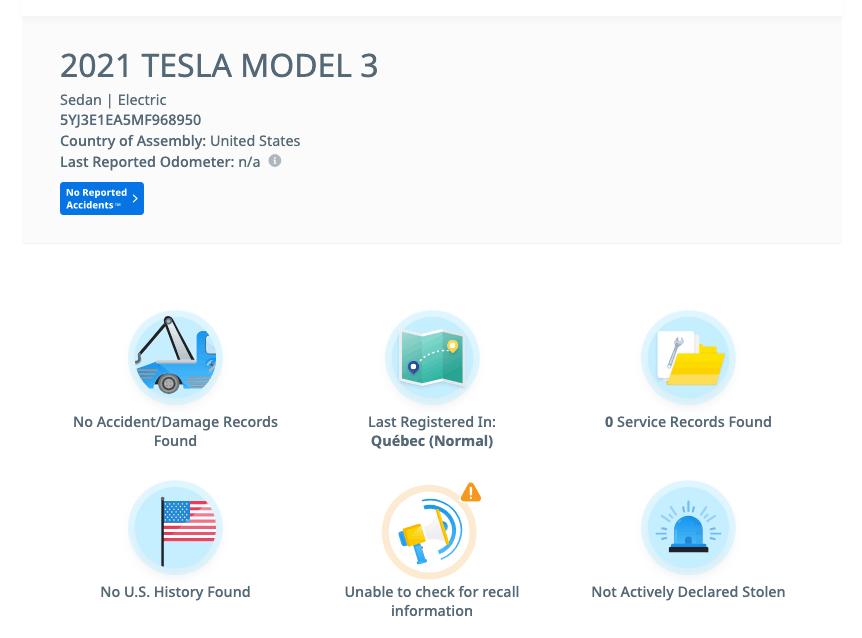
Task: Click the U.S. flag history icon
Action: [175, 528]
